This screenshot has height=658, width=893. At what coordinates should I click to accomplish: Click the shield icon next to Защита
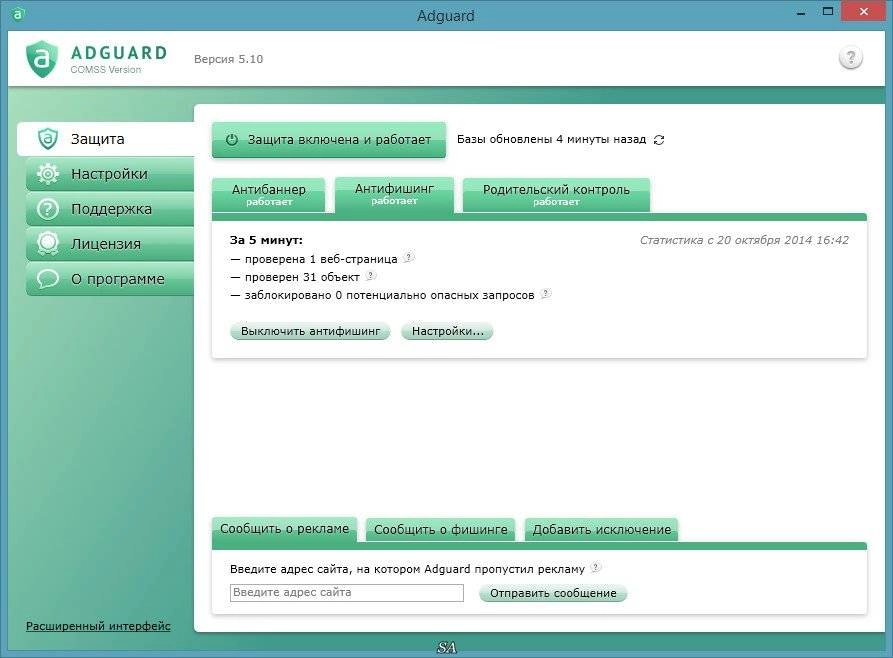[x=48, y=138]
